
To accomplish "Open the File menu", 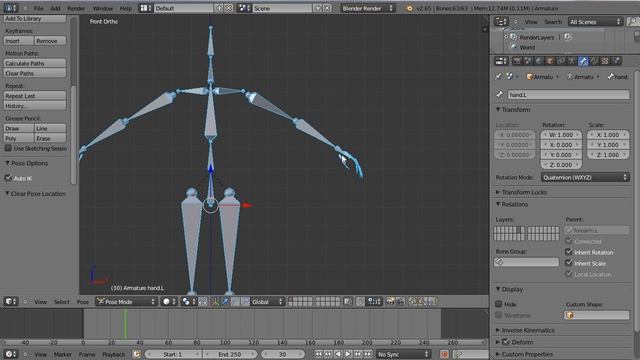I will click(x=39, y=8).
